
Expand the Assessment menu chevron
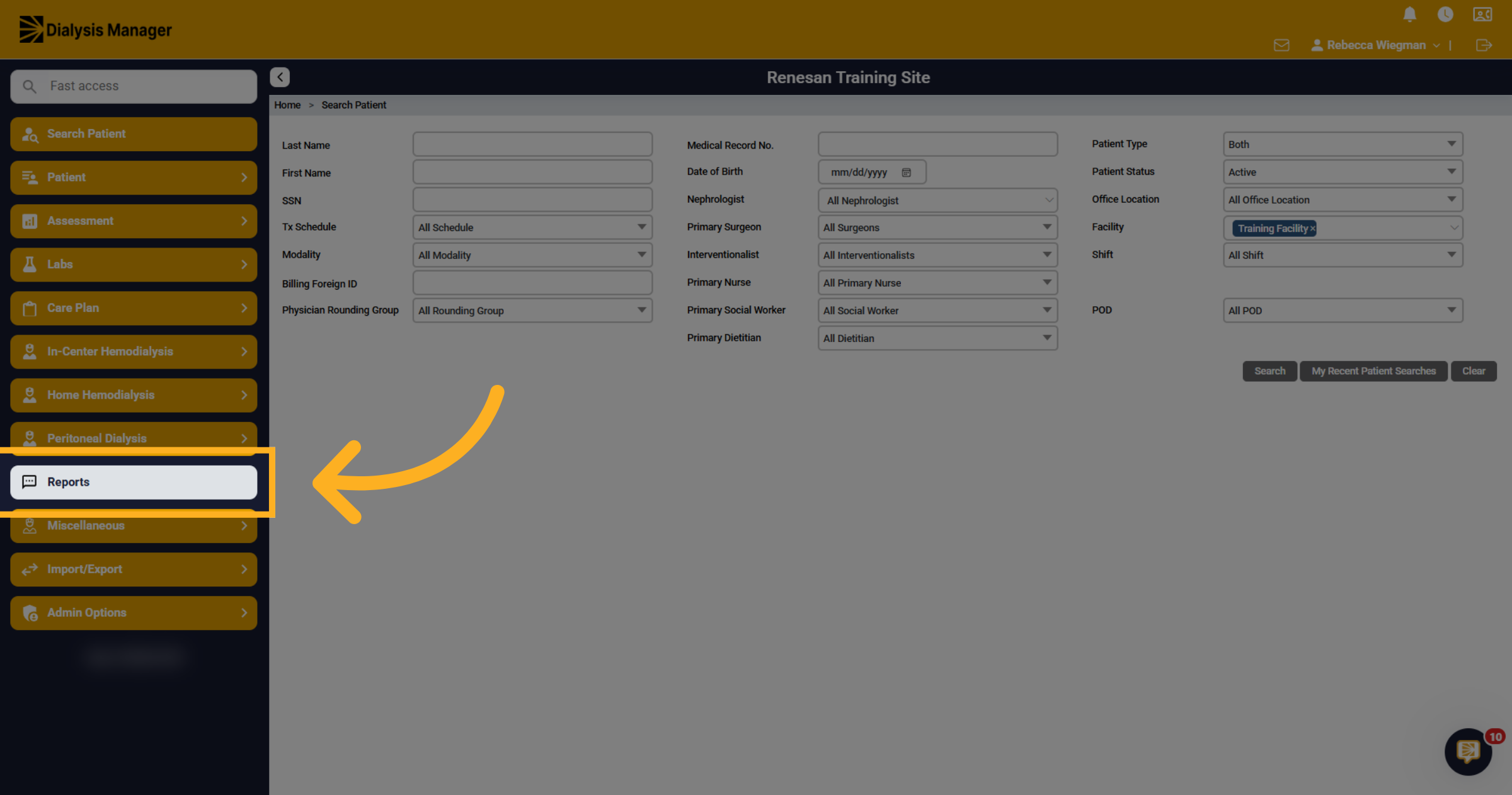tap(244, 221)
